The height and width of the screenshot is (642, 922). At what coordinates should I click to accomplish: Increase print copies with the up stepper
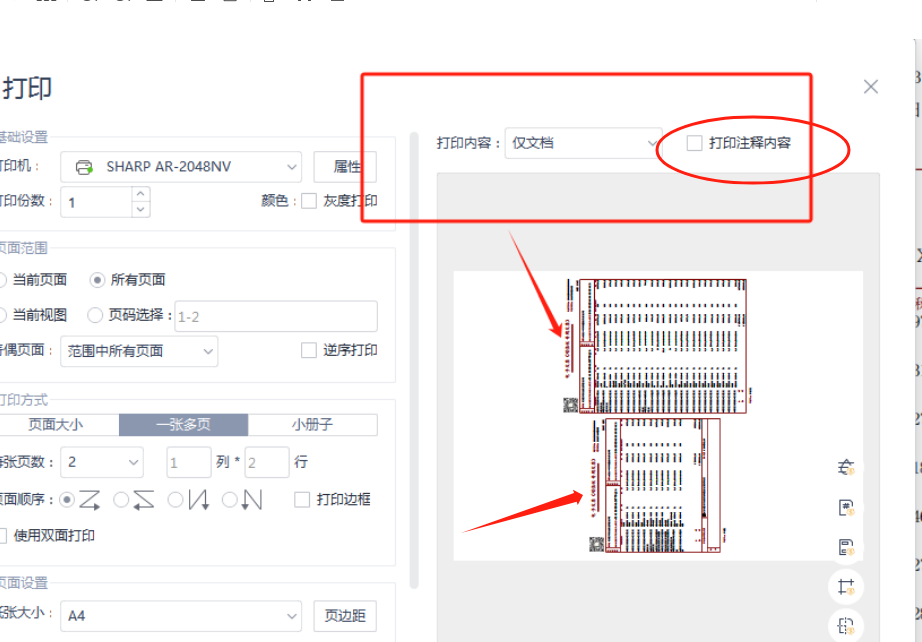(141, 195)
